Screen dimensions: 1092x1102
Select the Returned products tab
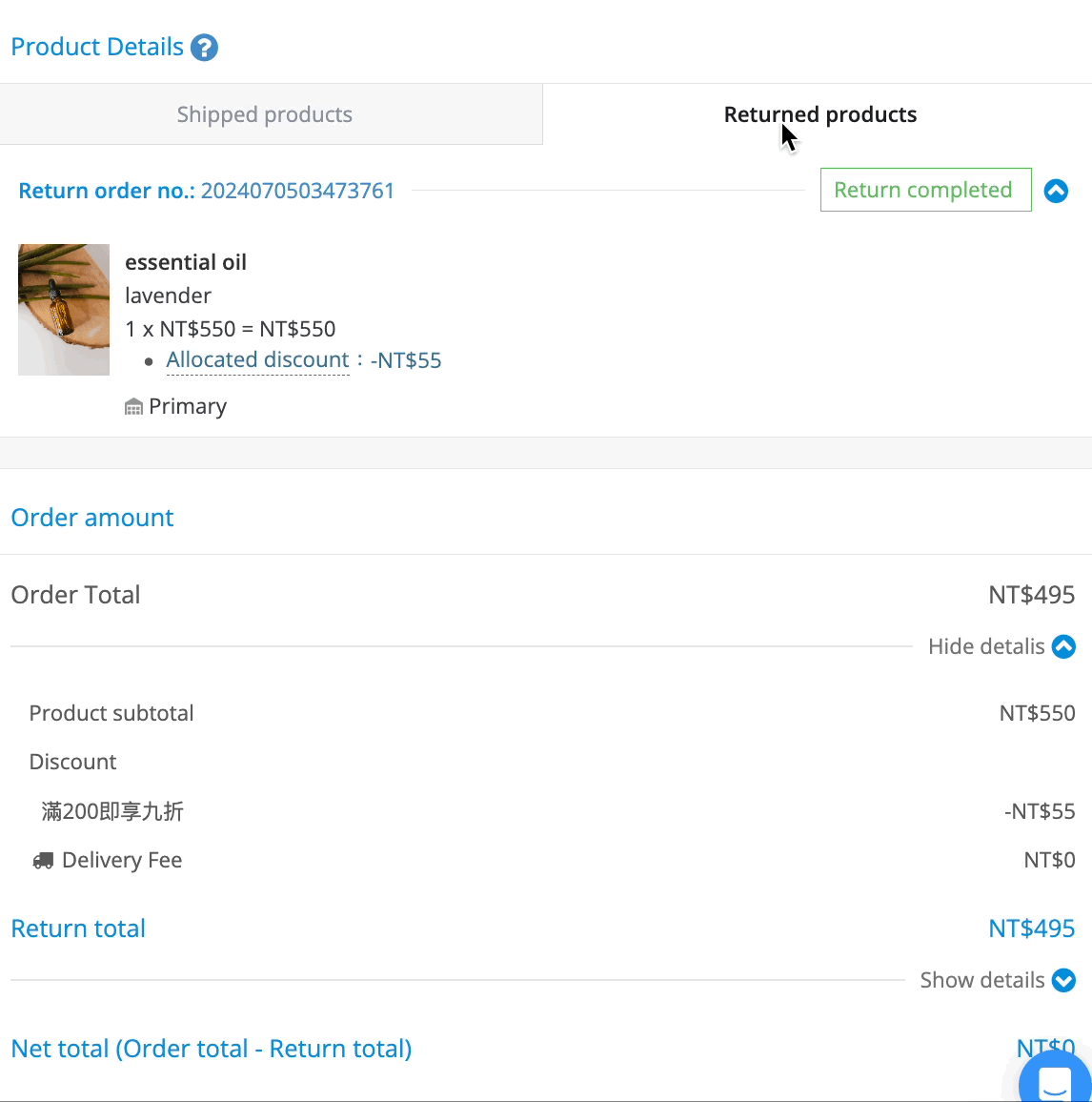pos(818,114)
